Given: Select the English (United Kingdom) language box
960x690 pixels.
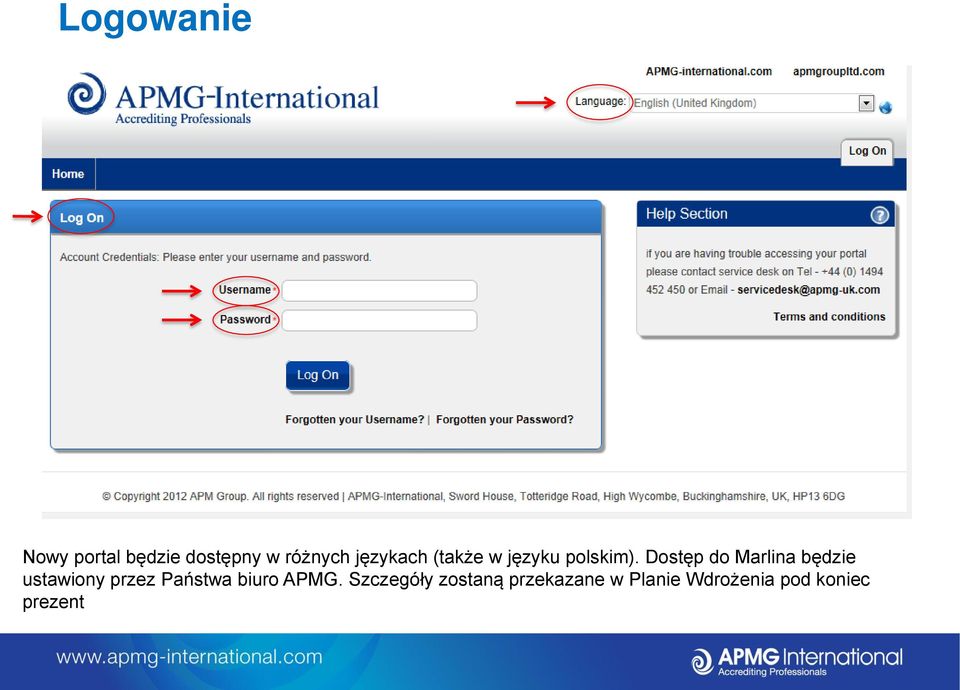Looking at the screenshot, I should click(x=752, y=103).
